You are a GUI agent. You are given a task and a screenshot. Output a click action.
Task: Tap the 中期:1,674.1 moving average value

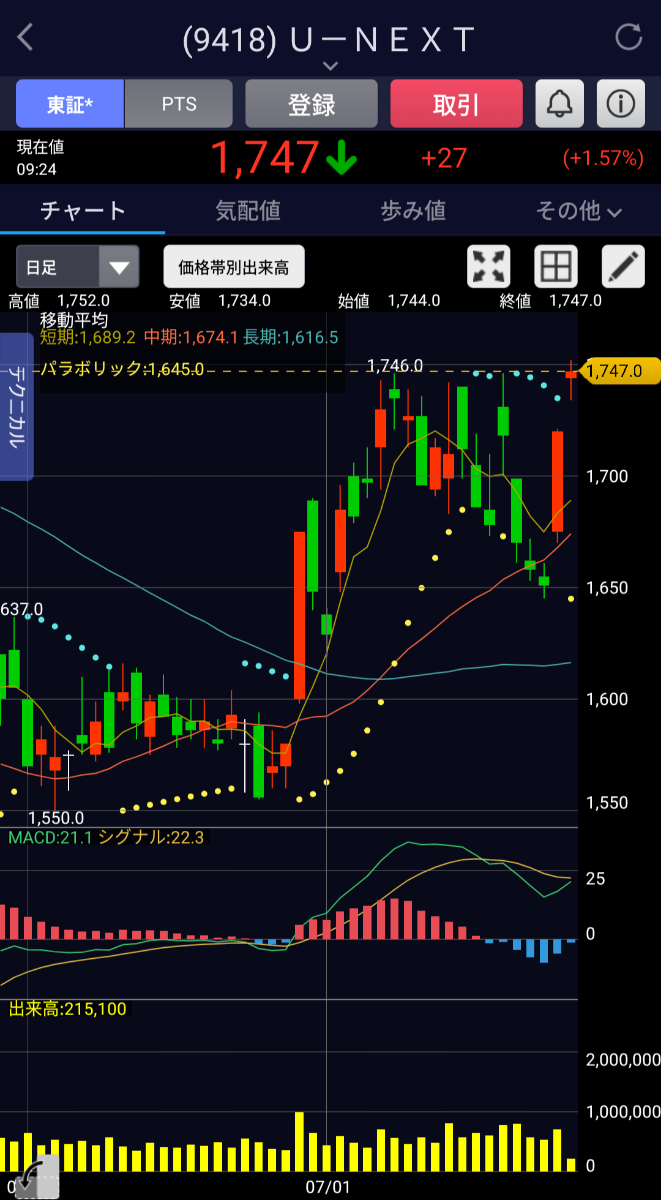[x=191, y=338]
